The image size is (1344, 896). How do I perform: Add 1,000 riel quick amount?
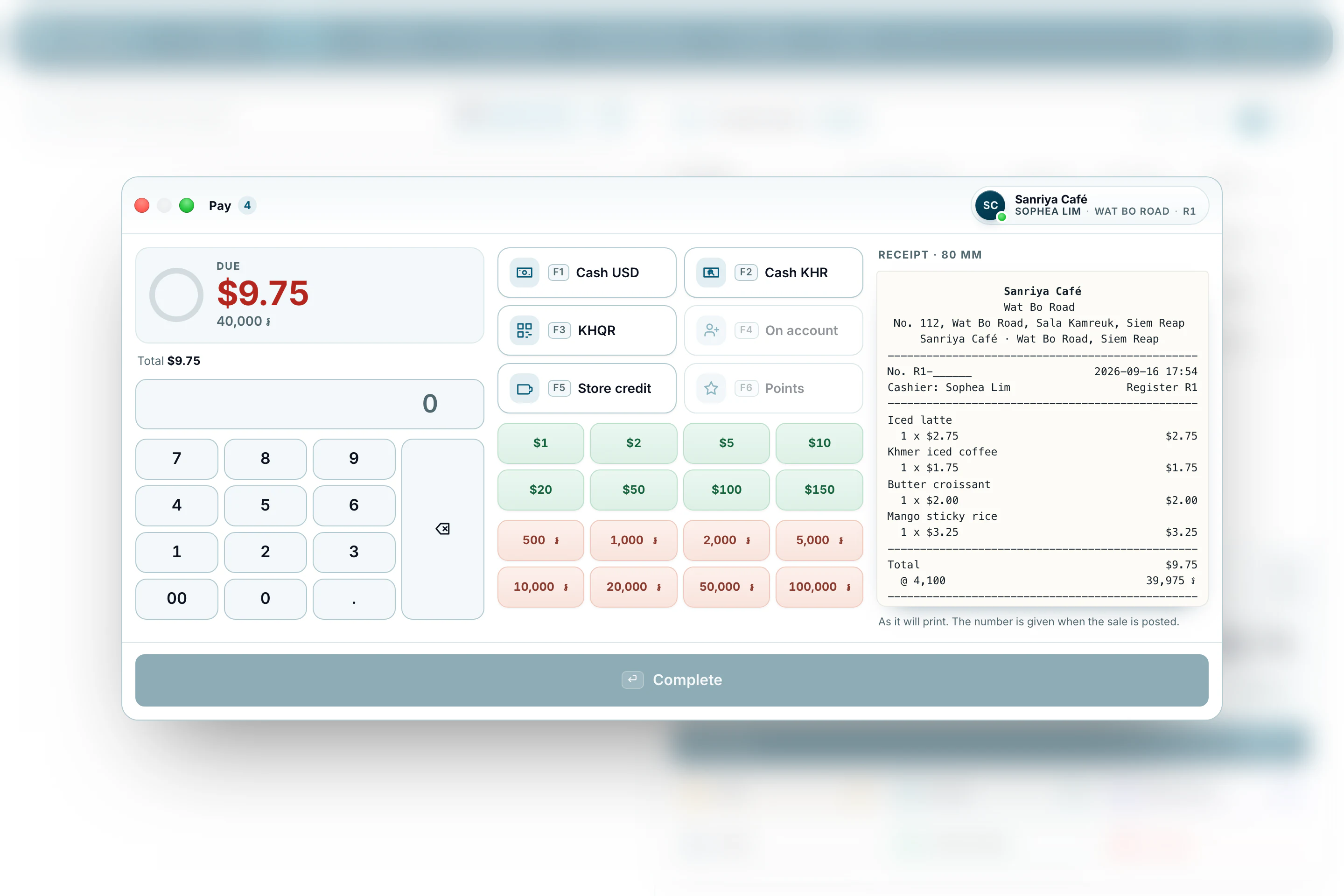click(633, 540)
